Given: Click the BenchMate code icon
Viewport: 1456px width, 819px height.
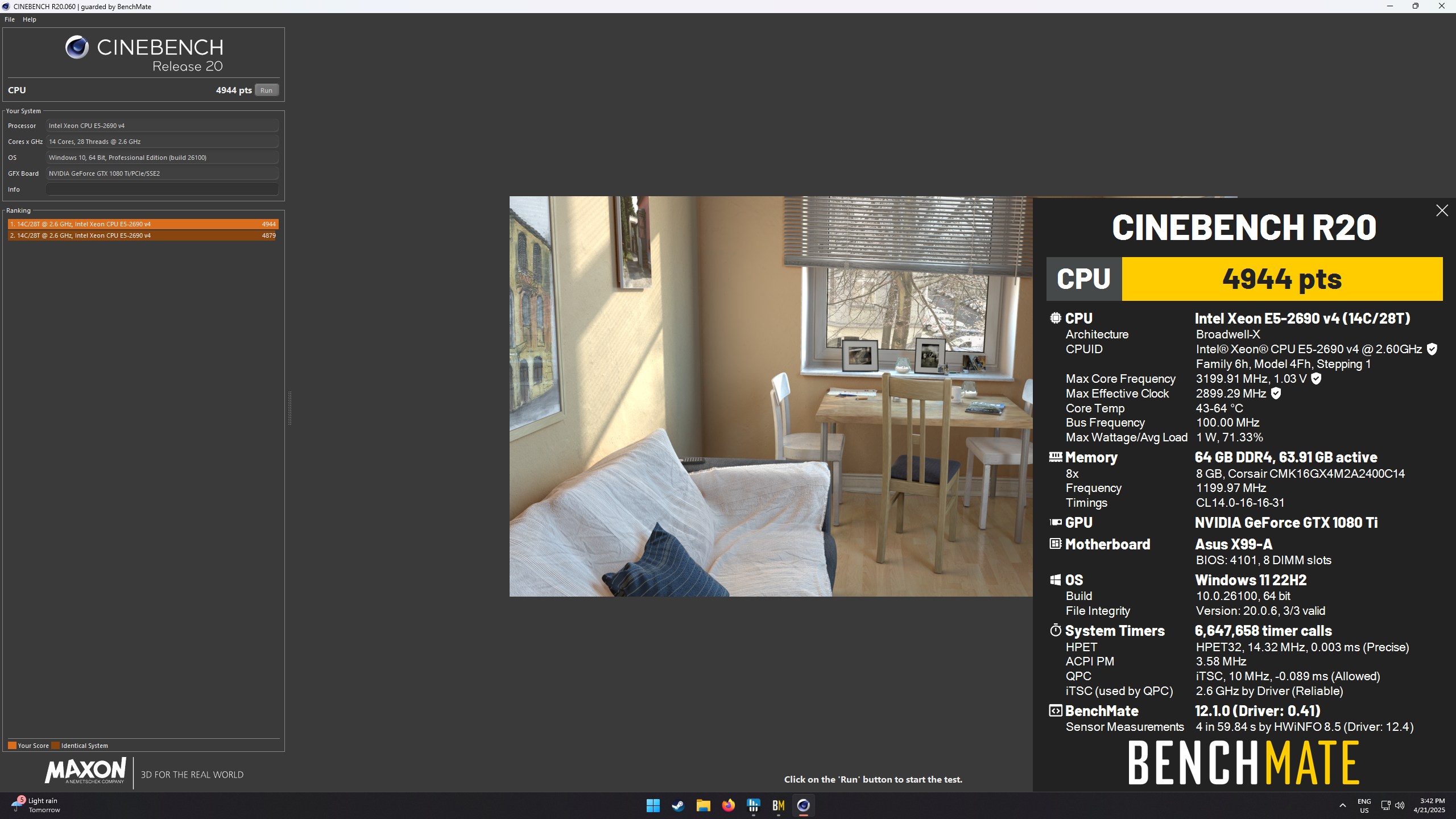Looking at the screenshot, I should (x=1056, y=710).
